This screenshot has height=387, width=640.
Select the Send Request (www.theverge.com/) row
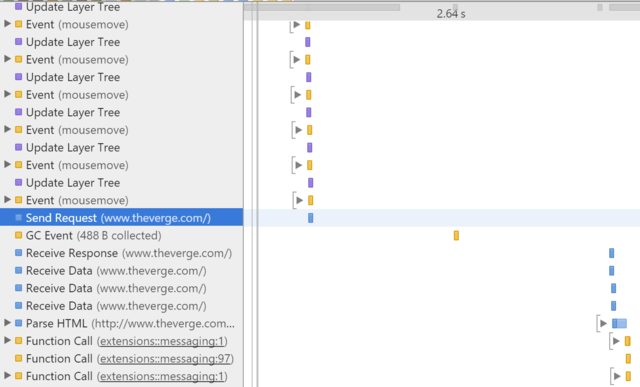point(121,218)
